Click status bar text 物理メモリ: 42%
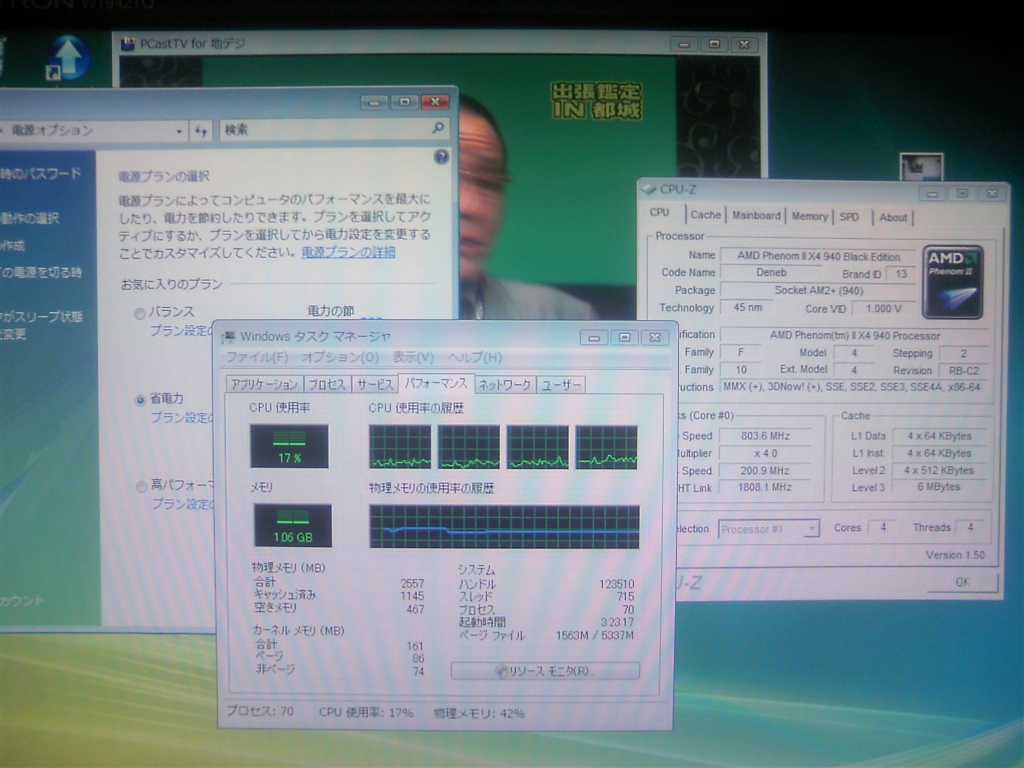 479,714
